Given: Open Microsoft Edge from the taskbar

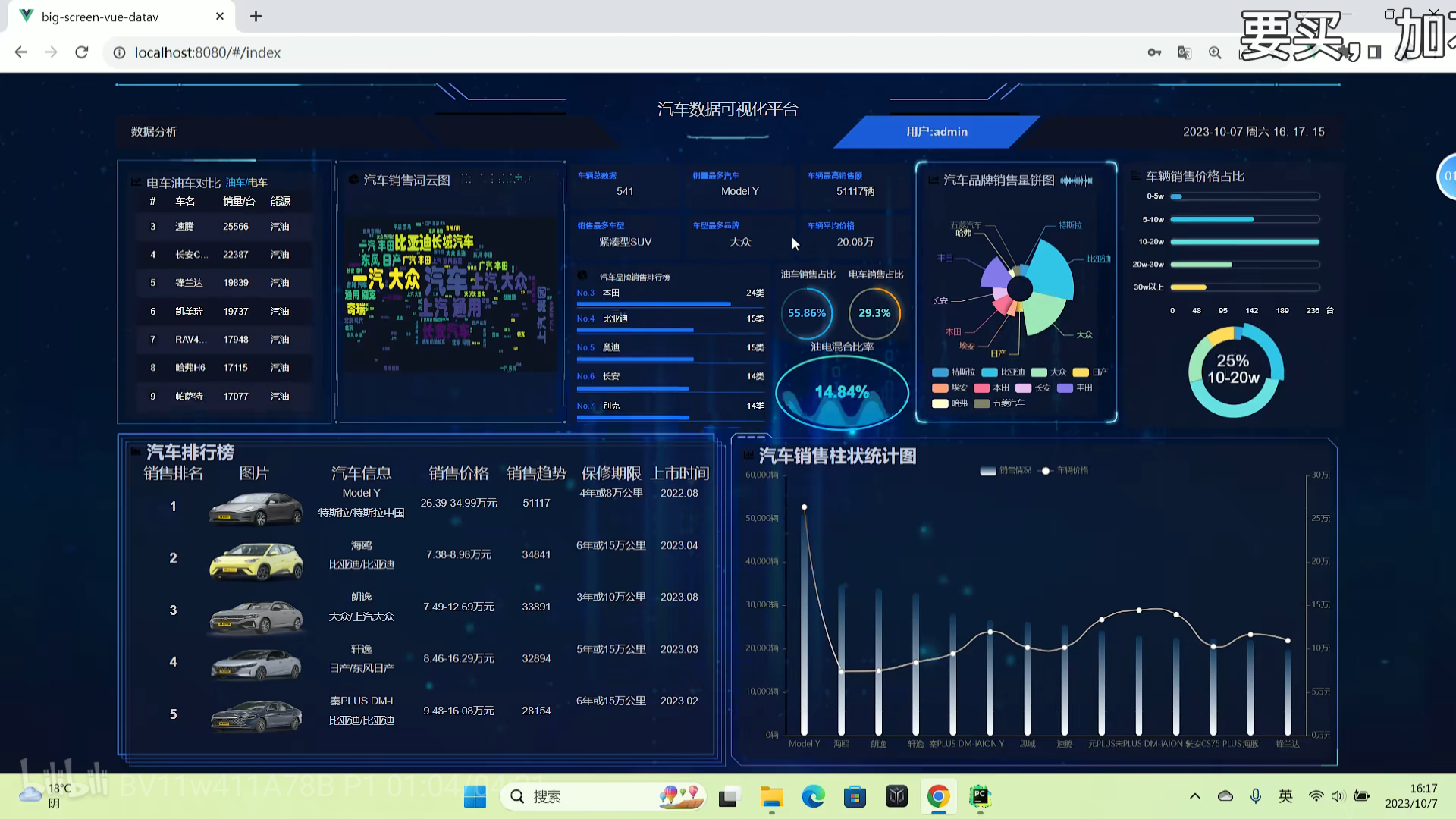Looking at the screenshot, I should click(x=813, y=796).
